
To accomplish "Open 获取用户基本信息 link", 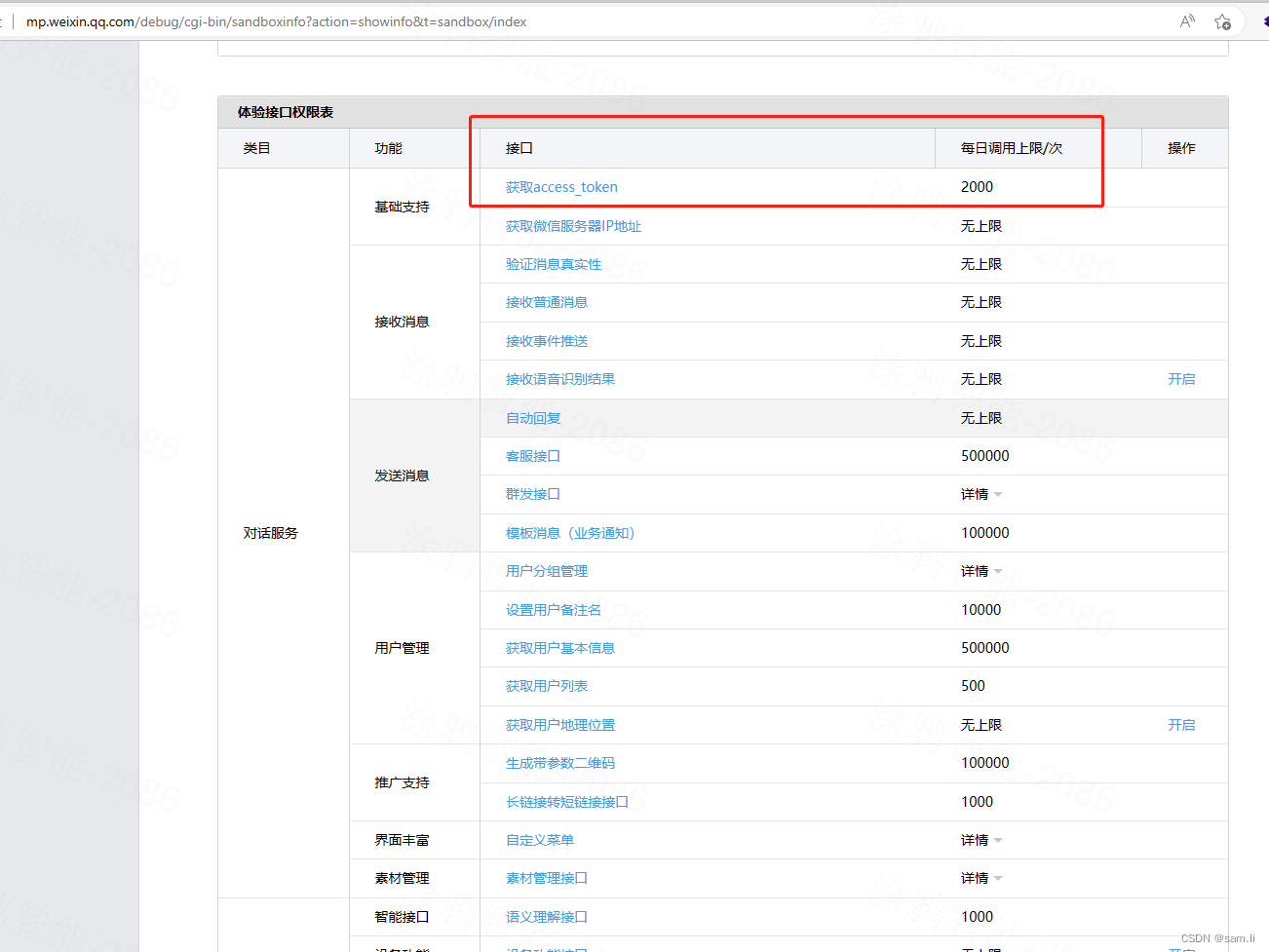I will [560, 648].
